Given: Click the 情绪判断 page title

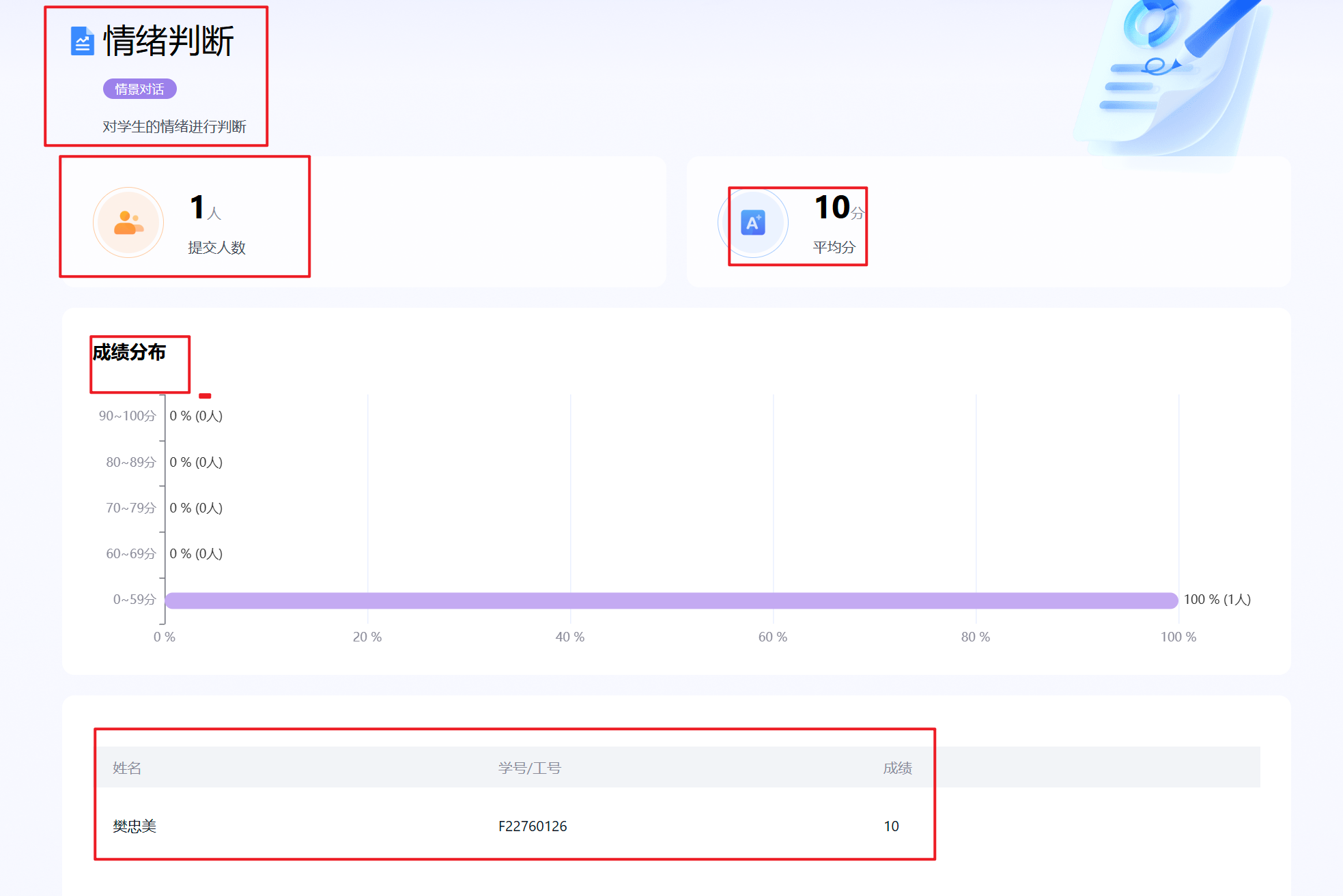Looking at the screenshot, I should pos(169,41).
